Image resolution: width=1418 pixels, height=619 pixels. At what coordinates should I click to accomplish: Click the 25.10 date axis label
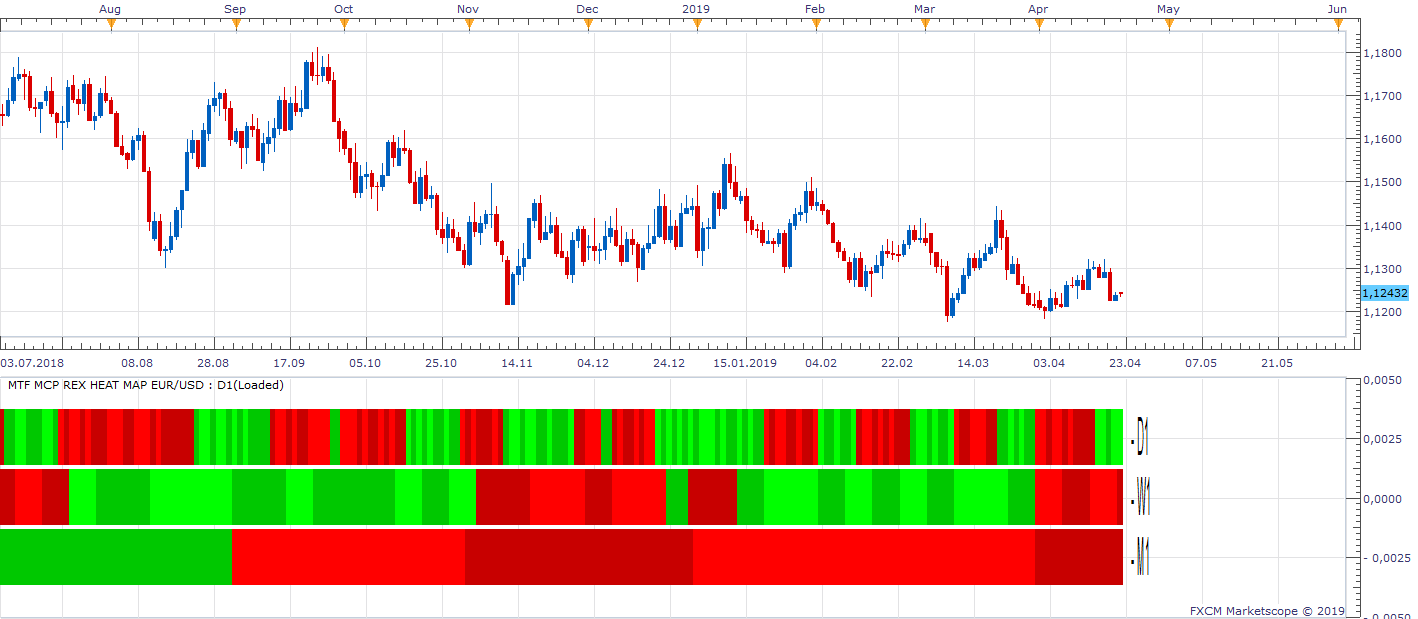point(441,363)
